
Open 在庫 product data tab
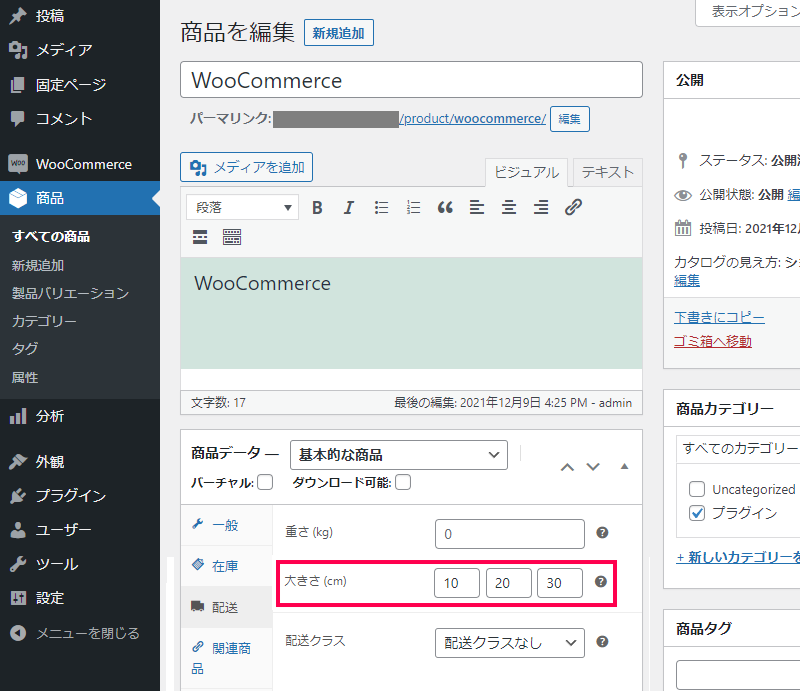tap(227, 566)
